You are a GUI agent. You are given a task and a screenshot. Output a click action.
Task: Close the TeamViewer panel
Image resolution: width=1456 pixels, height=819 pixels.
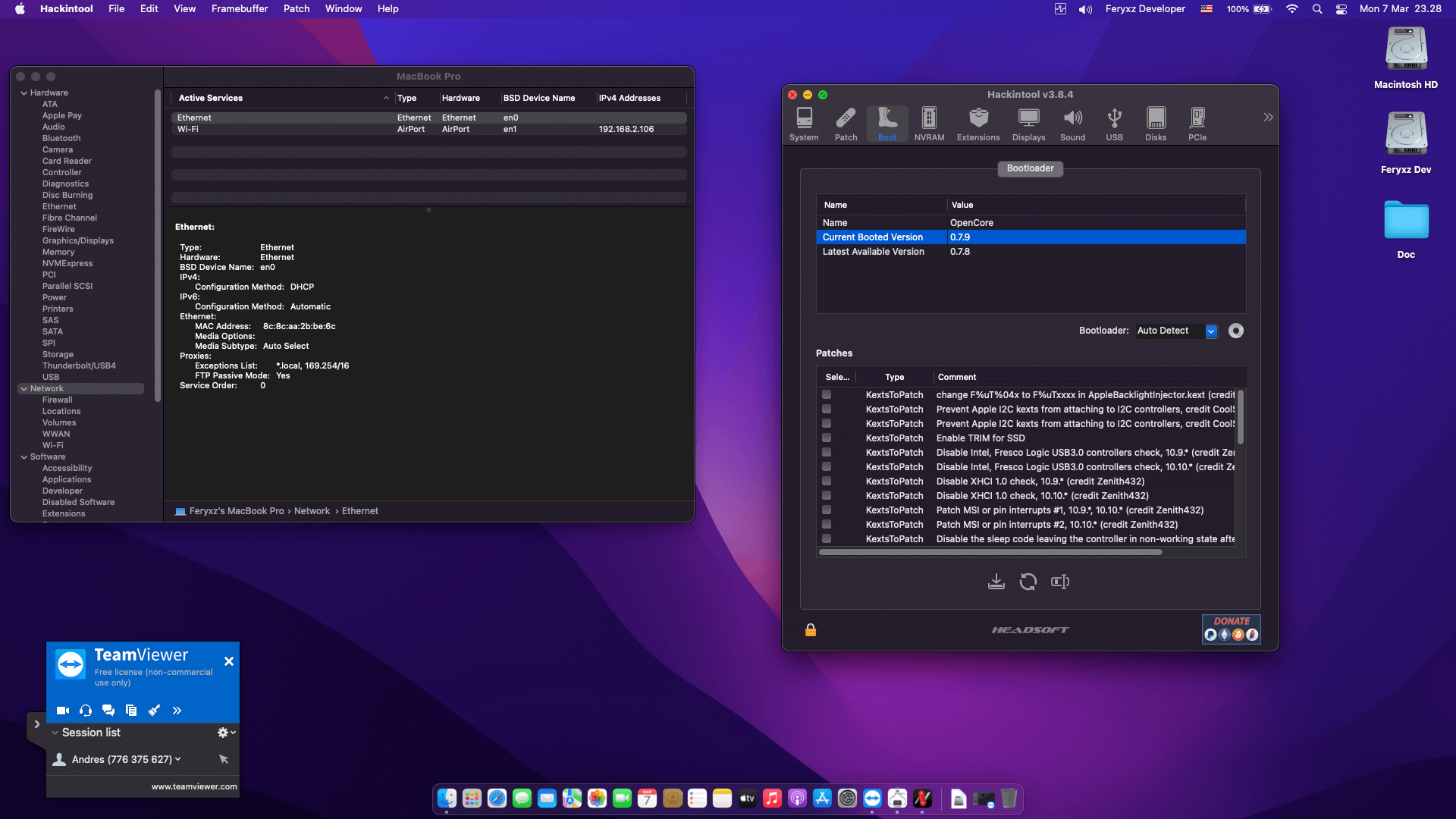tap(229, 661)
